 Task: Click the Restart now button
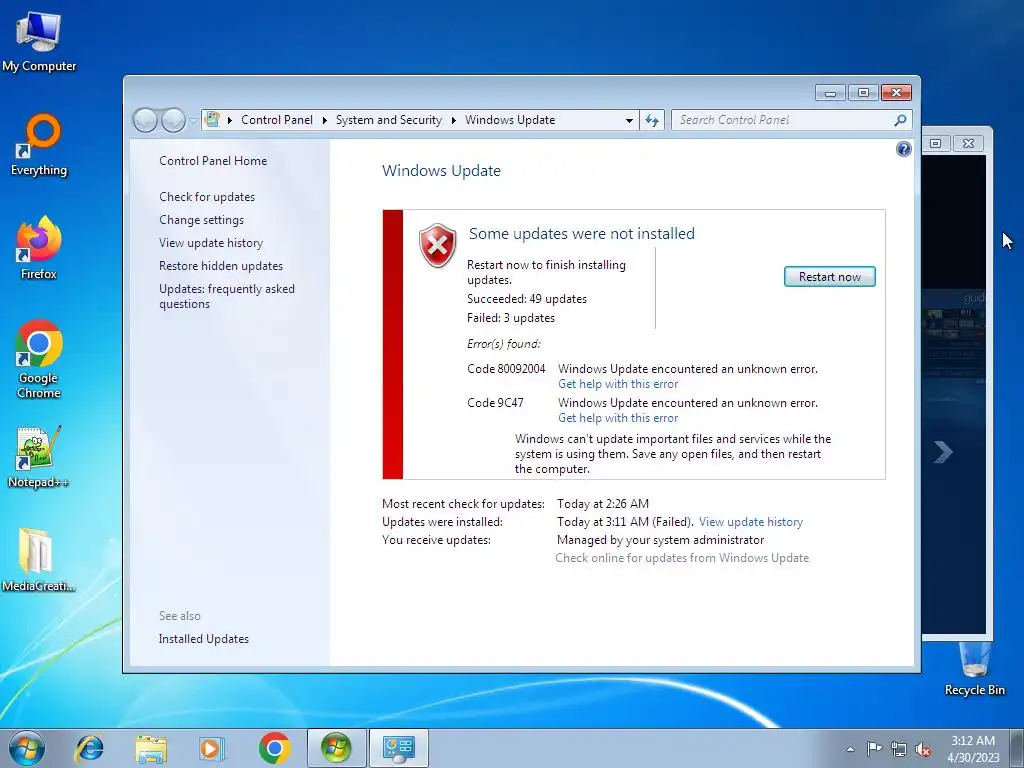coord(829,277)
